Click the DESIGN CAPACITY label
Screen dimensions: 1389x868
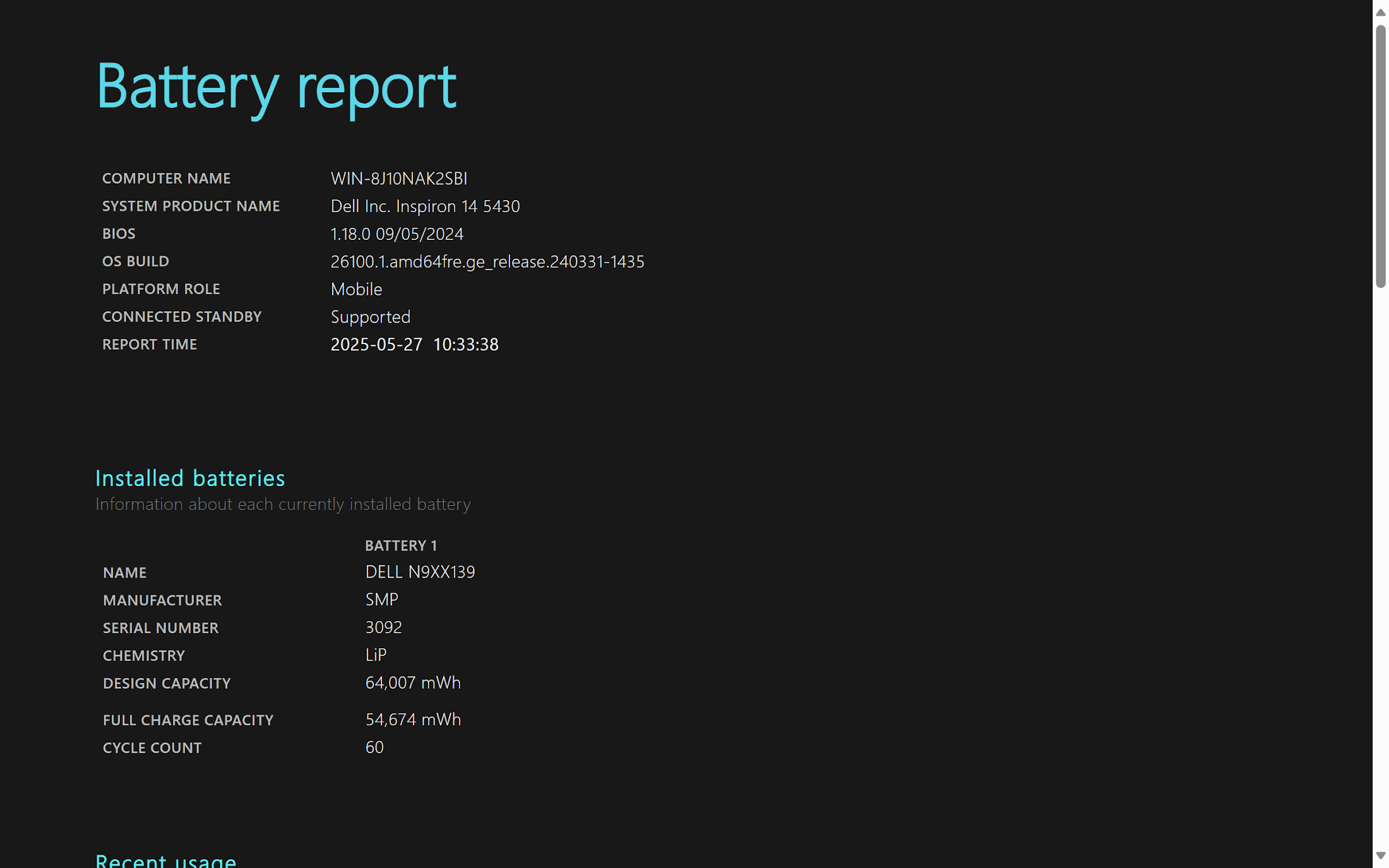[167, 684]
